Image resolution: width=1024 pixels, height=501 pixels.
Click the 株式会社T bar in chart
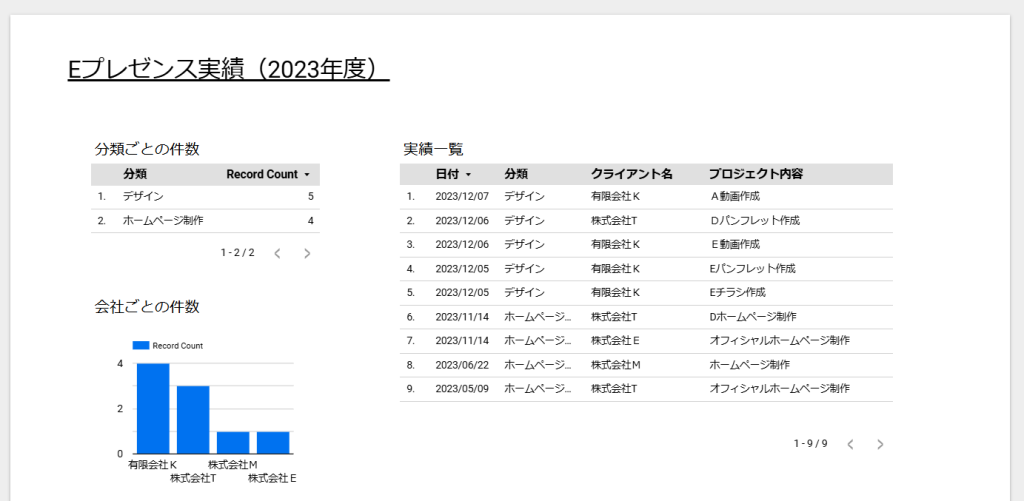pyautogui.click(x=193, y=419)
